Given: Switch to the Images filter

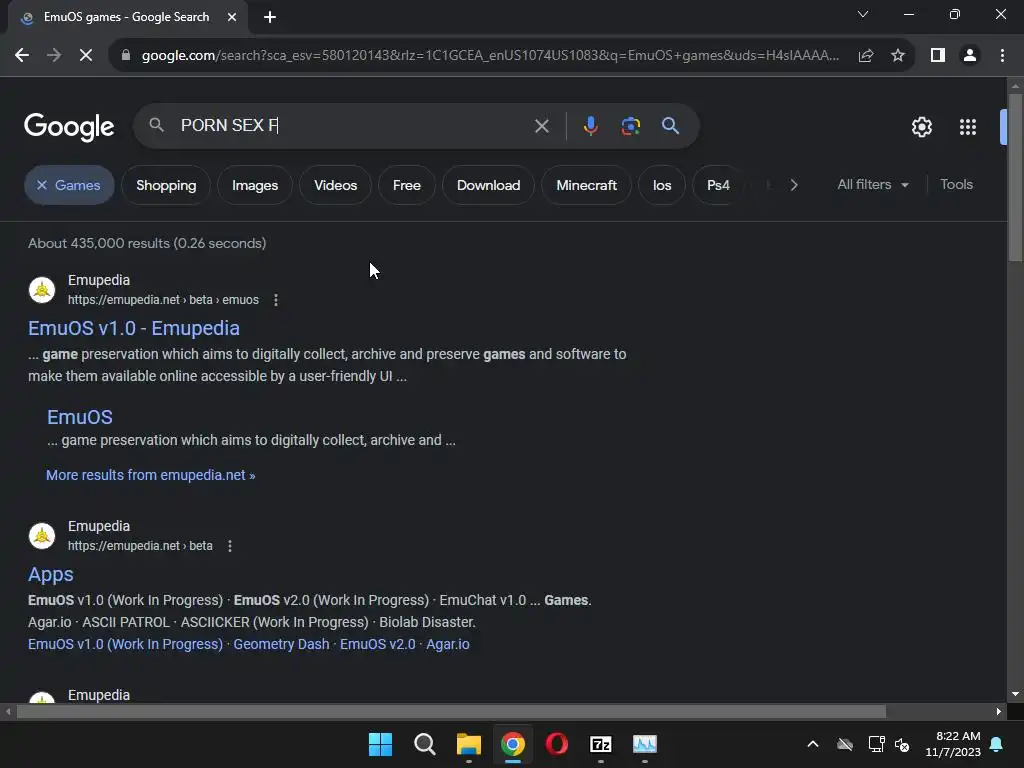Looking at the screenshot, I should pyautogui.click(x=255, y=185).
